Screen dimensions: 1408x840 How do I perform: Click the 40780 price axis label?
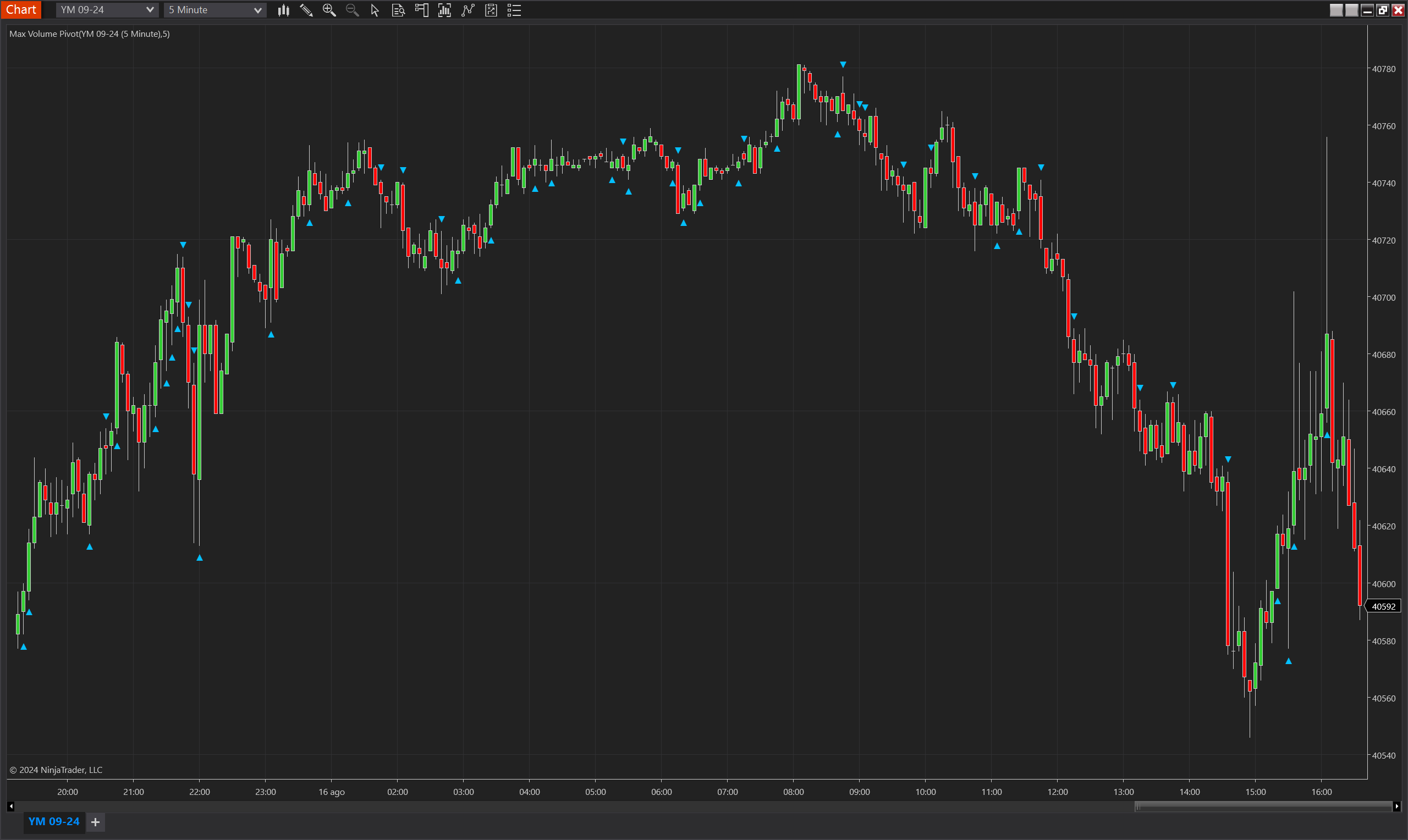(x=1384, y=69)
